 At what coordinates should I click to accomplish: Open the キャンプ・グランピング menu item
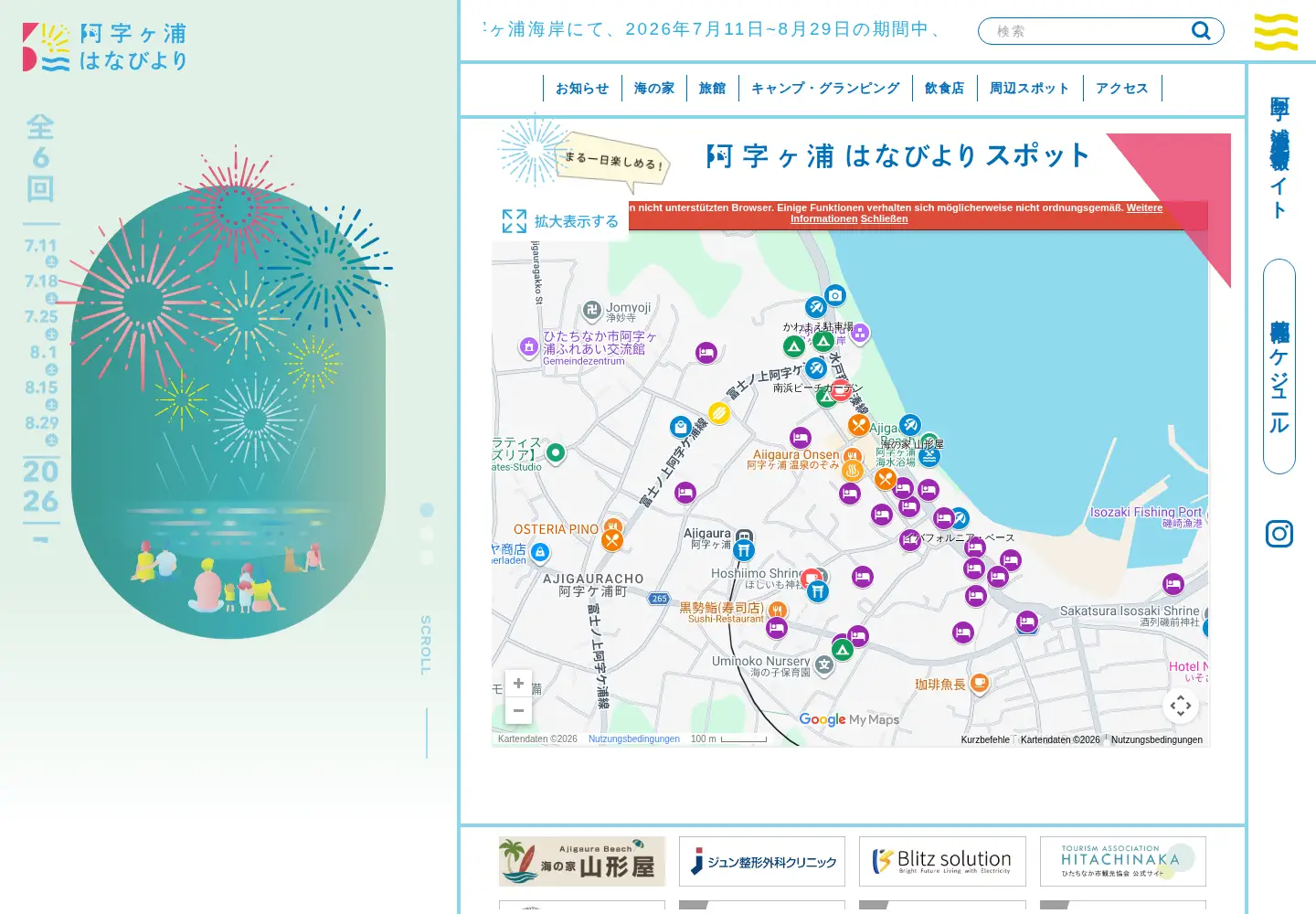coord(825,89)
